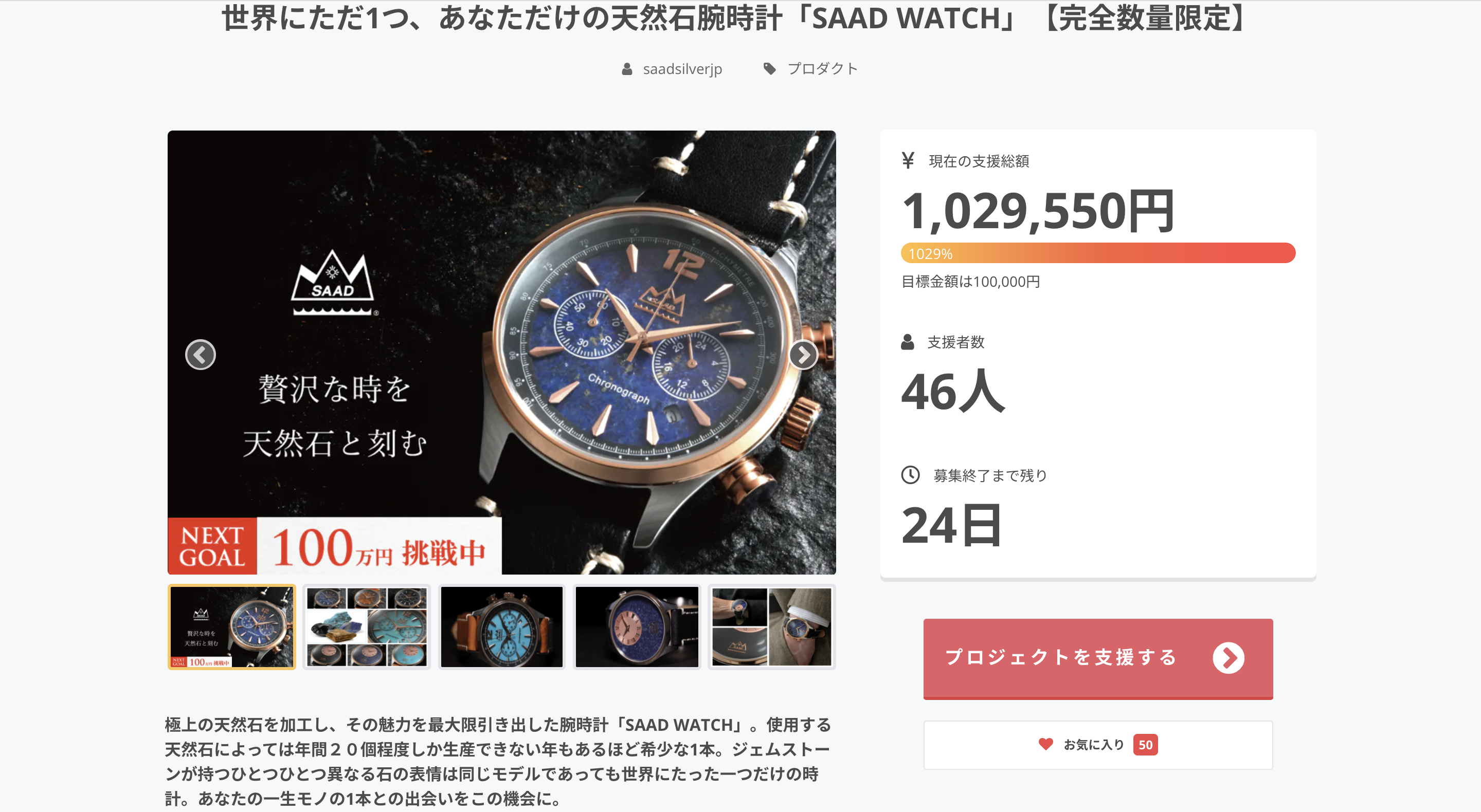
Task: Click the tag icon beside プロダクト
Action: tap(769, 69)
